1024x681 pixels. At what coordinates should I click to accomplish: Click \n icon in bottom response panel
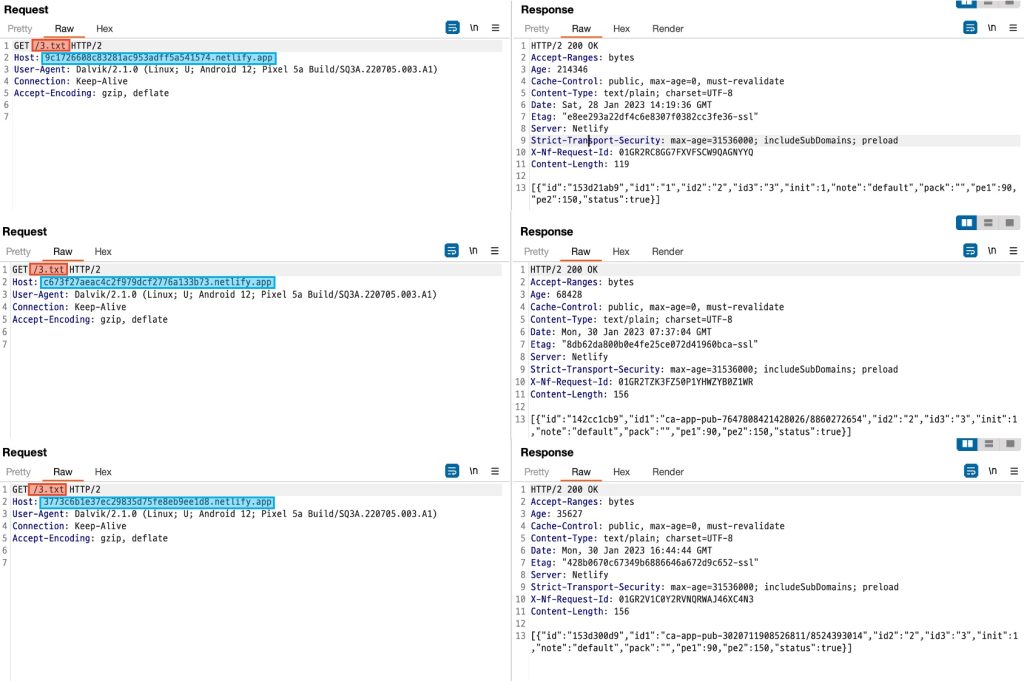click(992, 472)
